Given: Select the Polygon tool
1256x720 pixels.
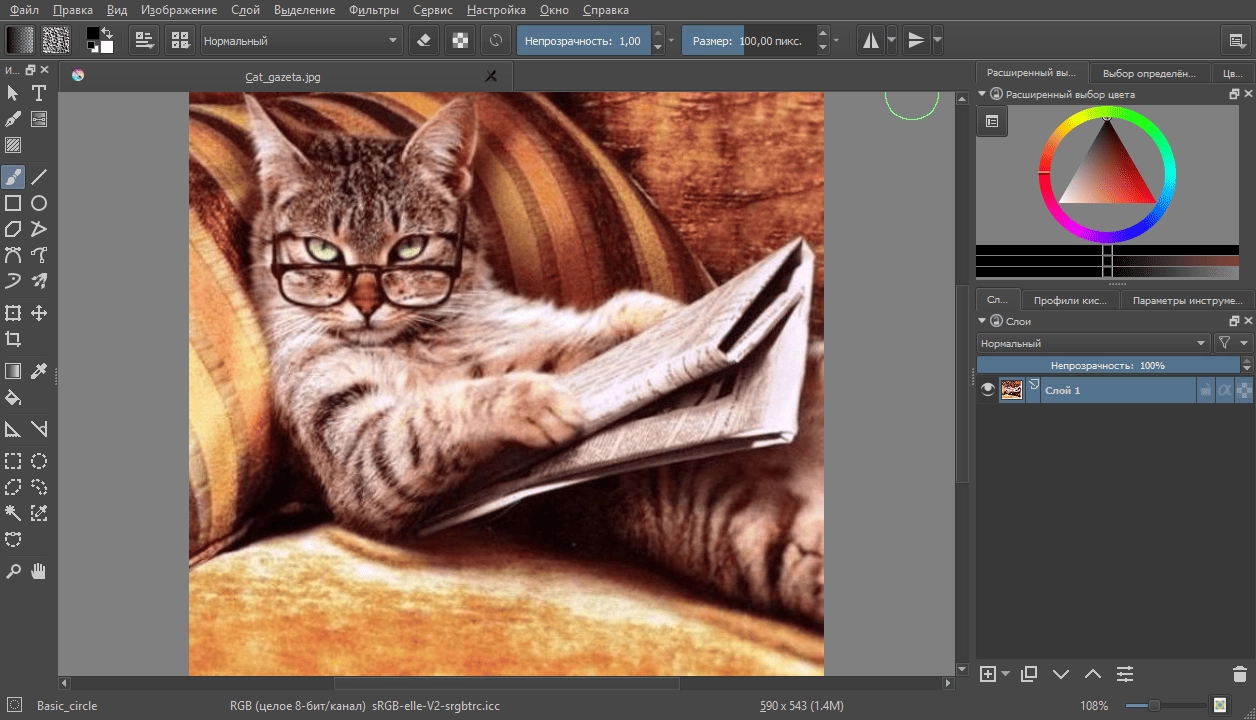Looking at the screenshot, I should click(x=13, y=229).
